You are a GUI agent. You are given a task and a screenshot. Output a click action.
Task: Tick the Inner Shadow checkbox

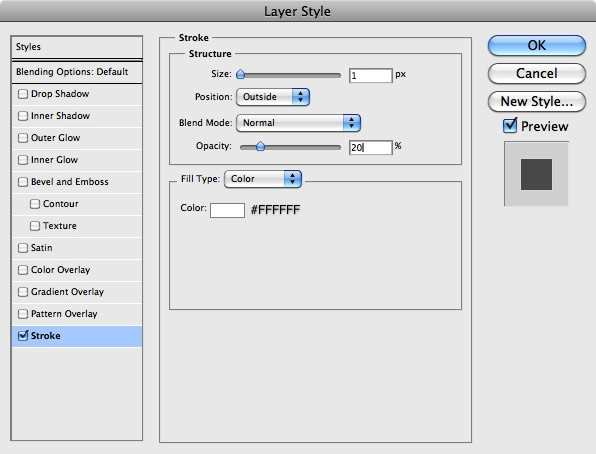(23, 116)
